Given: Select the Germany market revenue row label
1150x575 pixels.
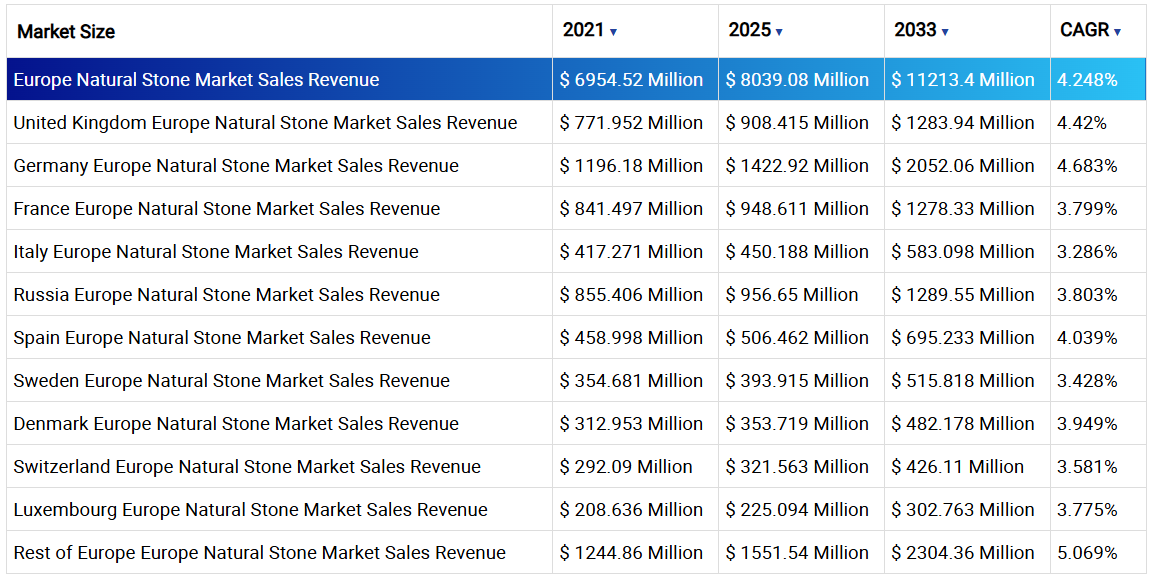Looking at the screenshot, I should point(236,166).
